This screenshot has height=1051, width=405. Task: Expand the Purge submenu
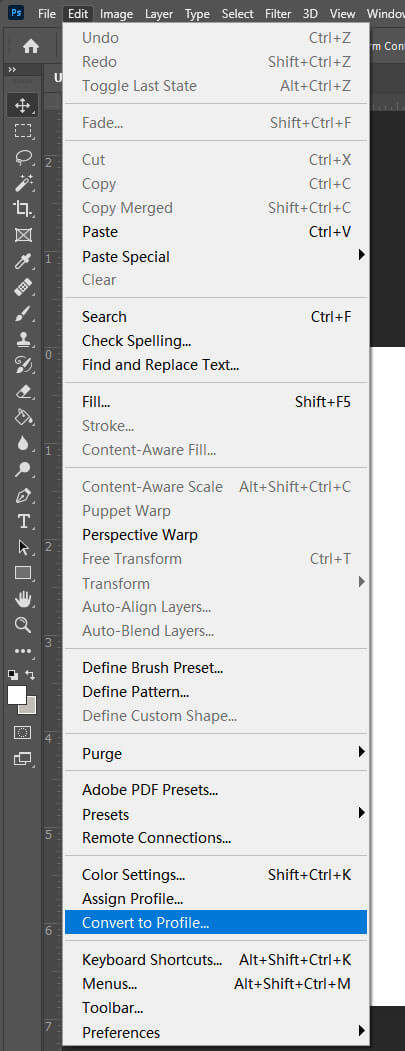click(x=216, y=753)
